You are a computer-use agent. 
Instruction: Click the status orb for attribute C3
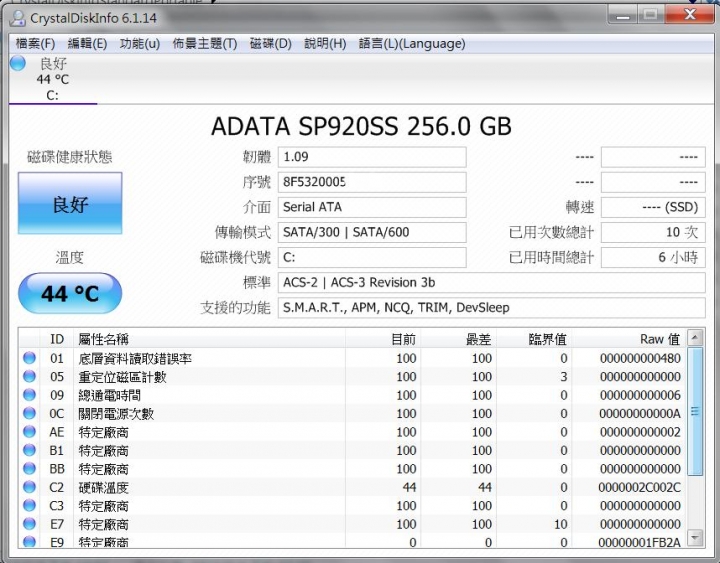(x=29, y=505)
